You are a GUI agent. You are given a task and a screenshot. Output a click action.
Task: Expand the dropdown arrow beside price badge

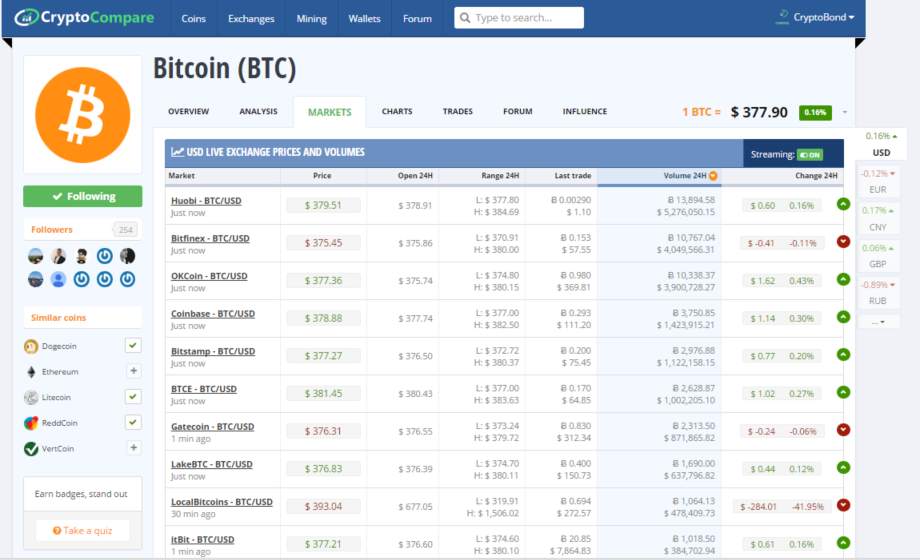845,112
